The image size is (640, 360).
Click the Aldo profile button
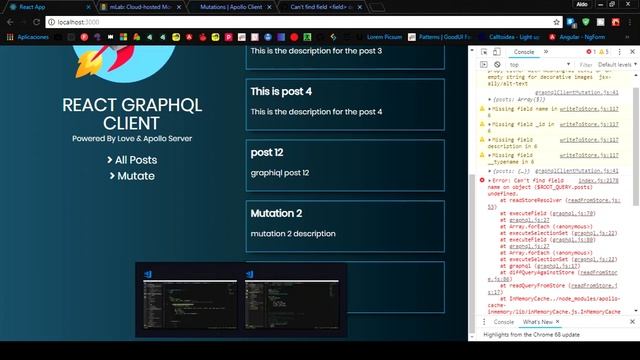582,4
